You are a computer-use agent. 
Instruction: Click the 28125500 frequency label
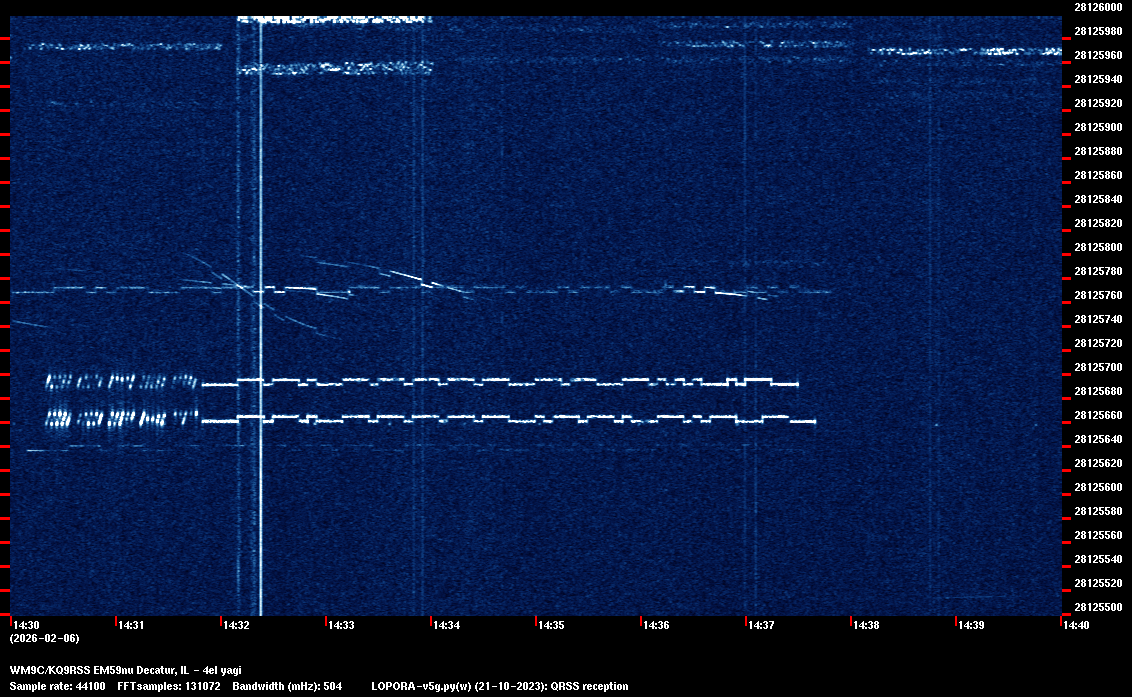coord(1097,607)
